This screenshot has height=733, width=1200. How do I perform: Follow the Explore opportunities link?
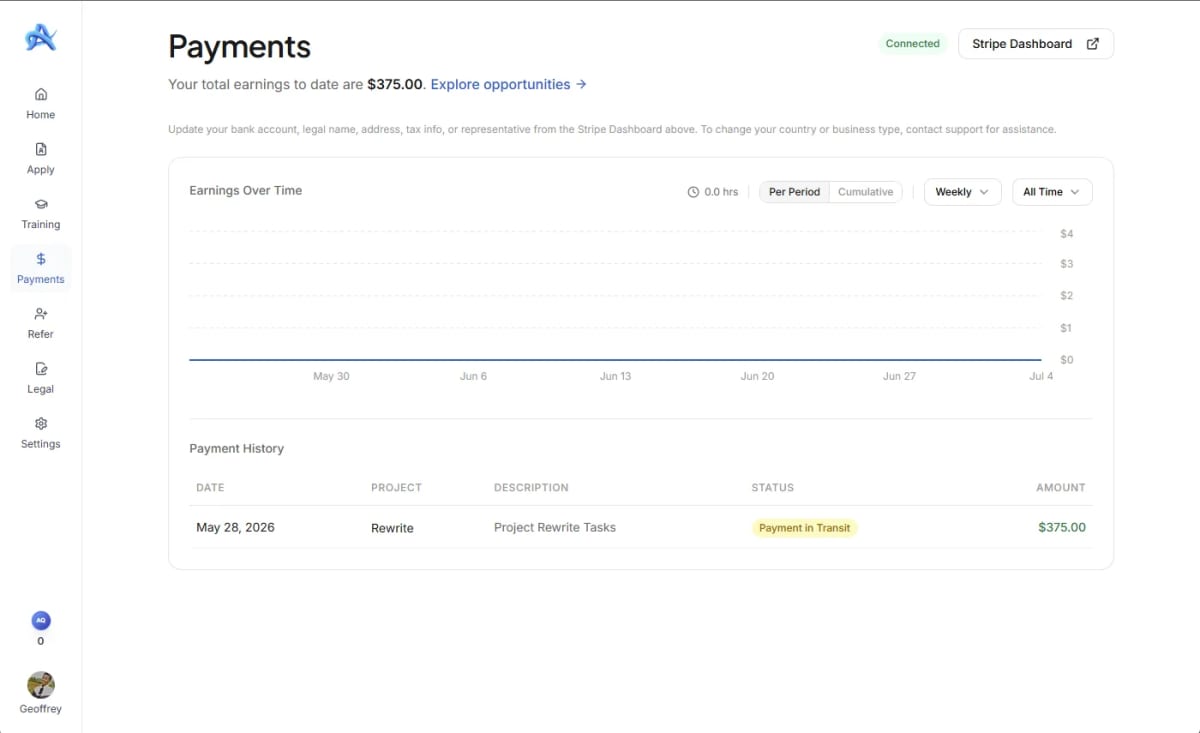click(508, 85)
